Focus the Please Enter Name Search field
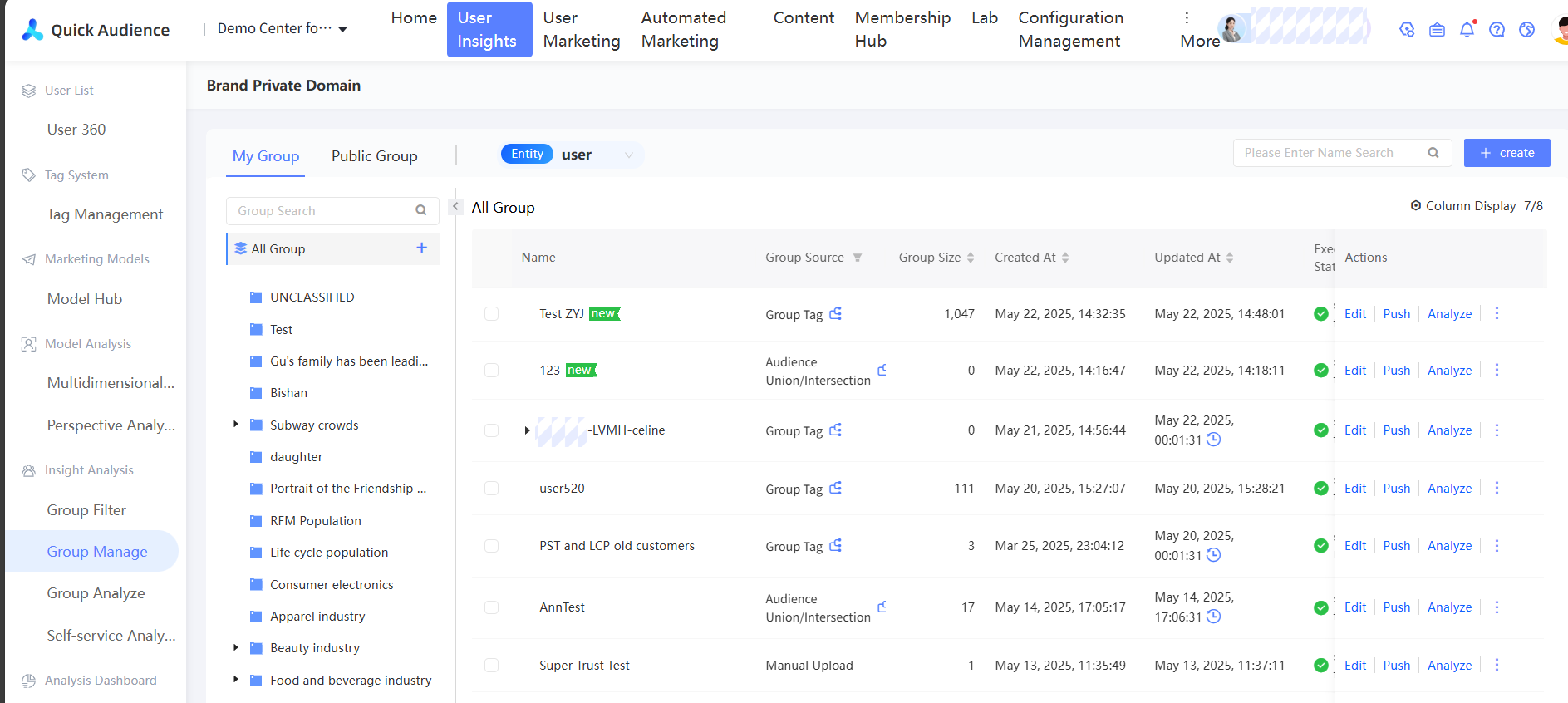This screenshot has height=703, width=1568. coord(1330,153)
